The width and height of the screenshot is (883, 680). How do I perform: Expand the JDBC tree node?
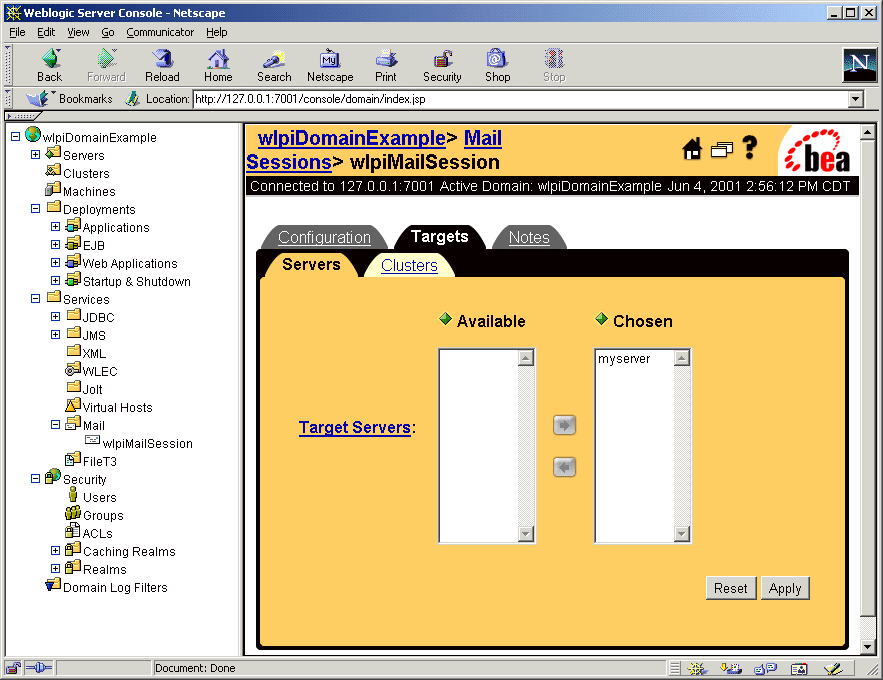[x=55, y=317]
